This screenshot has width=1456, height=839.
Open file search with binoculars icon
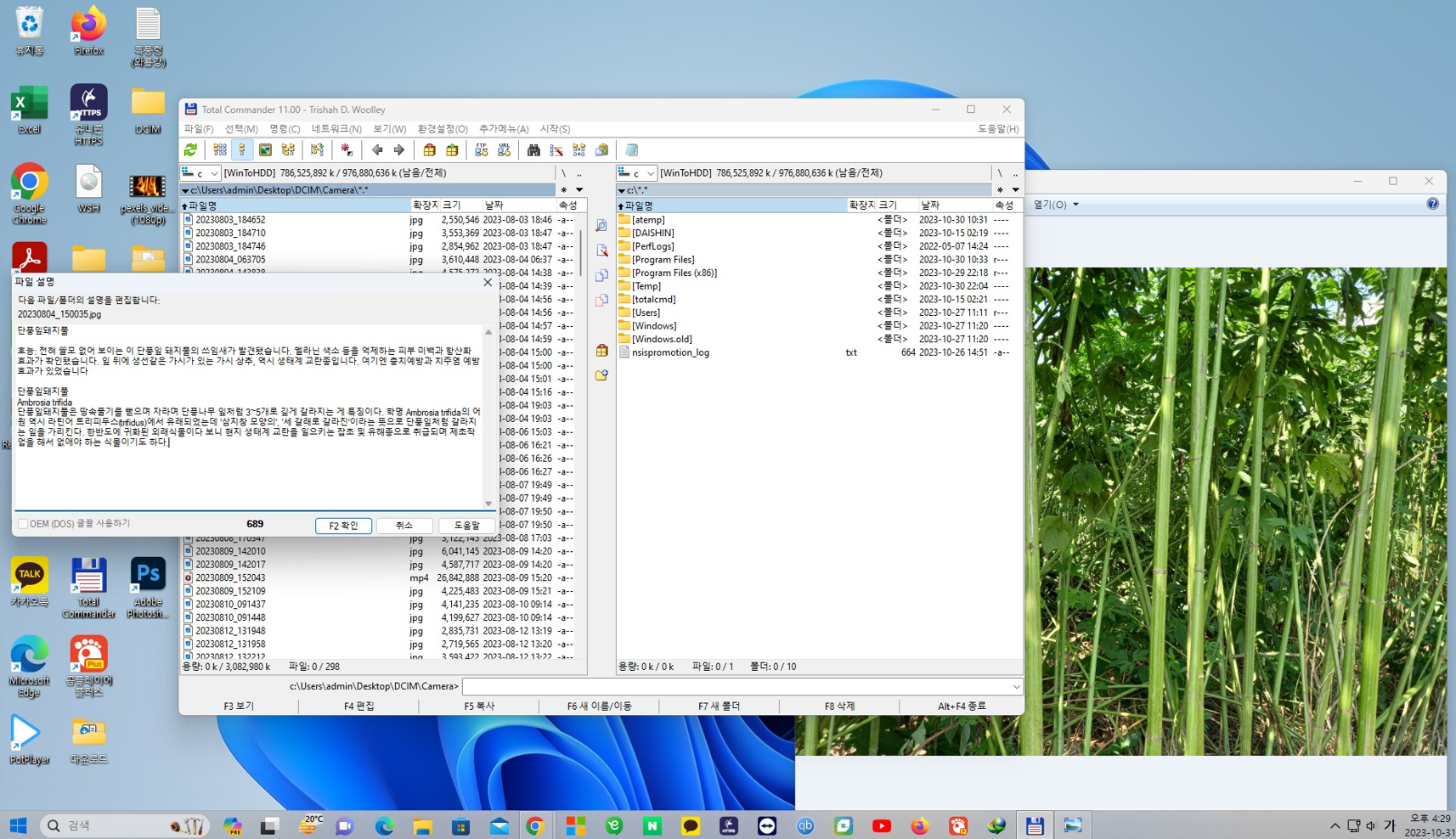533,150
